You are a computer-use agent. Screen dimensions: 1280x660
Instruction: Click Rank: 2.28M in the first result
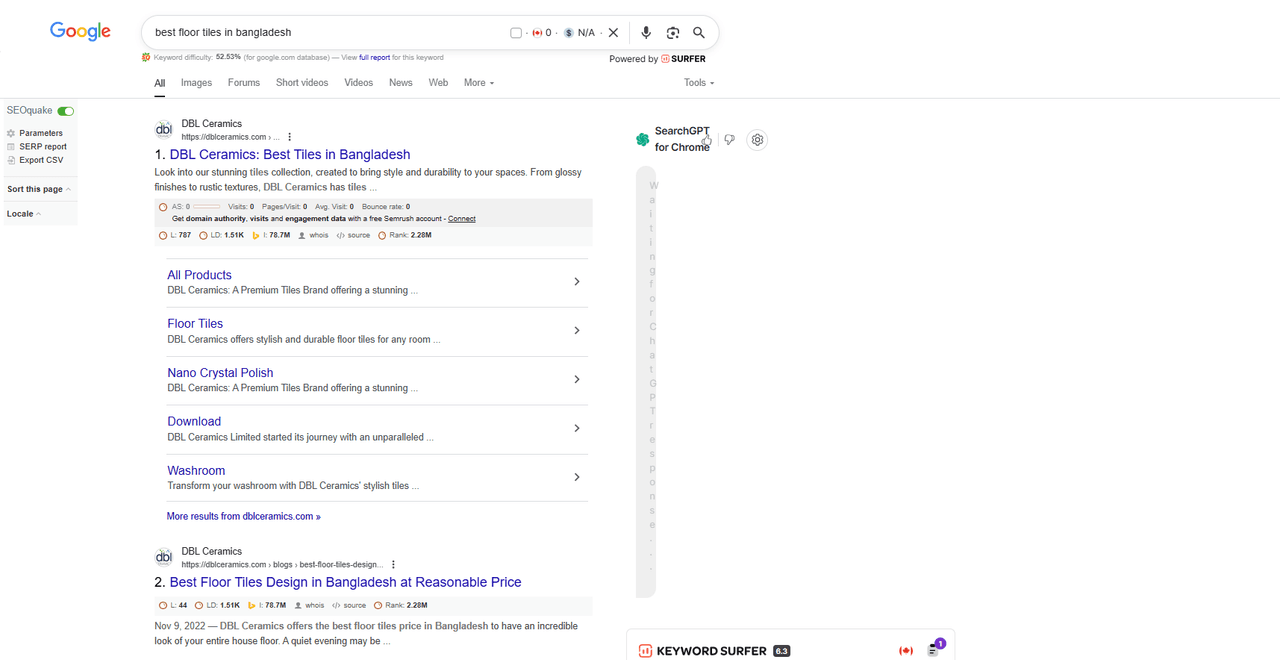point(405,236)
